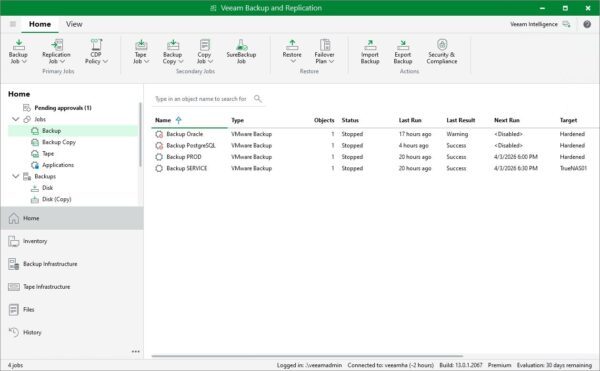Image resolution: width=600 pixels, height=371 pixels.
Task: Open Security & Compliance
Action: (442, 51)
